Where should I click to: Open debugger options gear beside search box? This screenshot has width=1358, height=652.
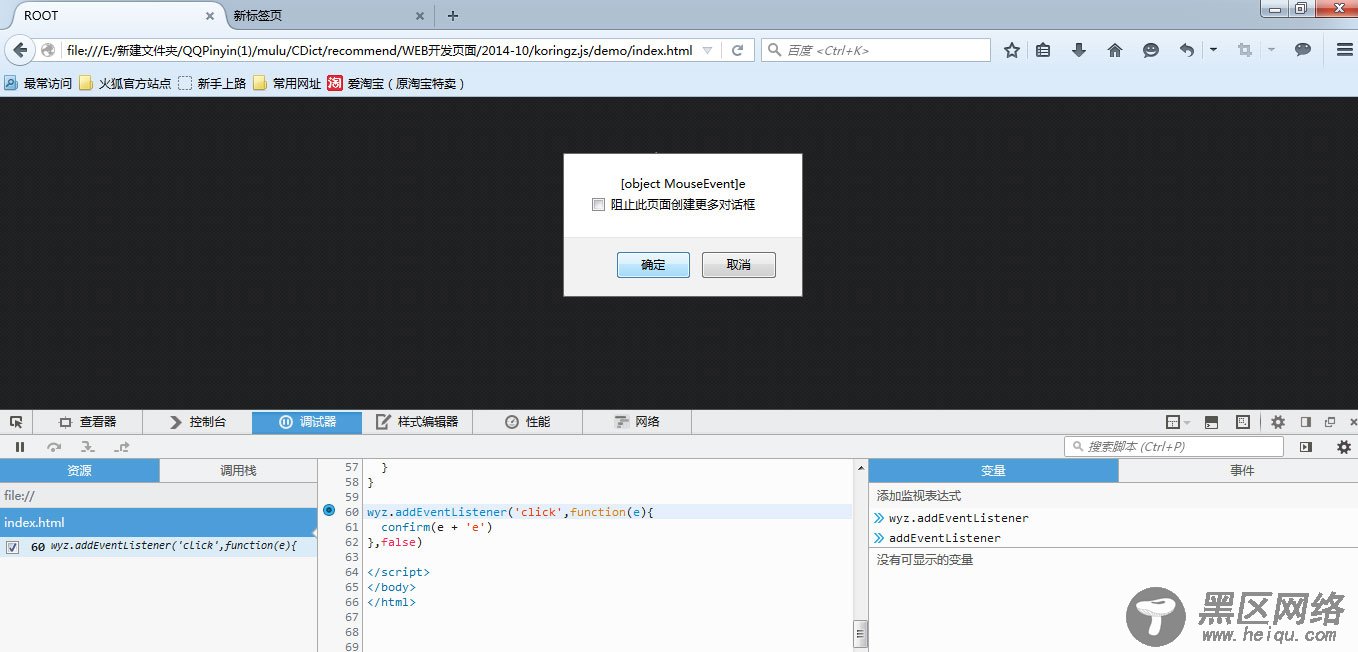(1344, 447)
